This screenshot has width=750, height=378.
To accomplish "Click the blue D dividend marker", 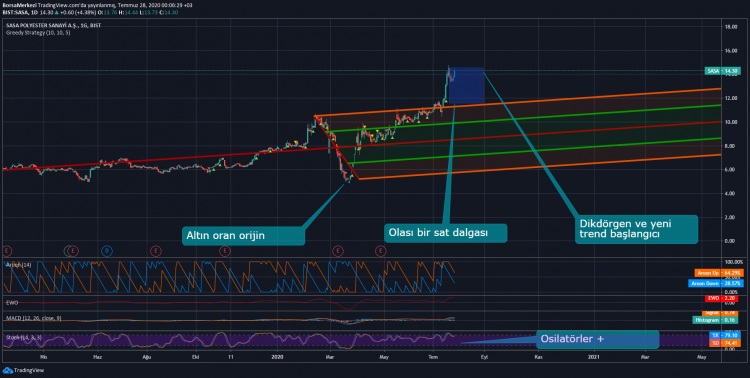I will [107, 251].
